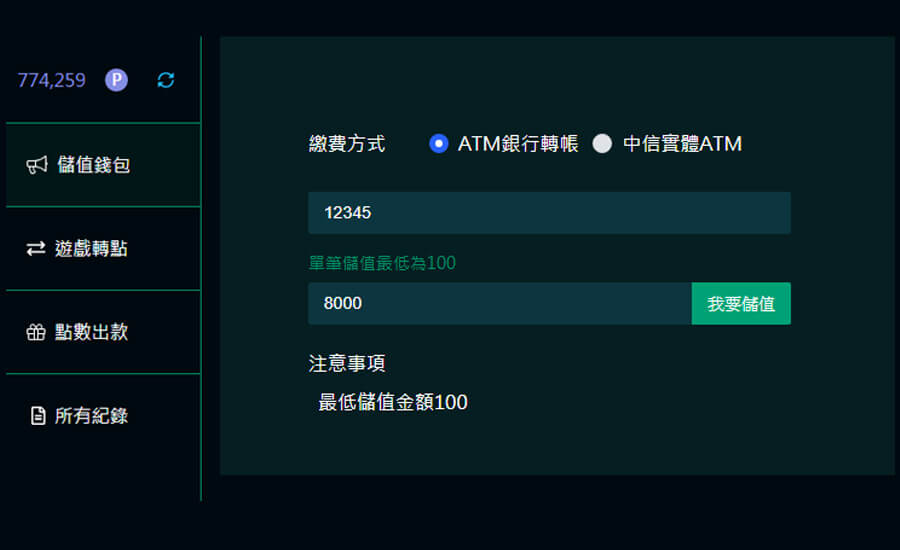Select the ATM銀行轉帳 payment radio button
The height and width of the screenshot is (550, 900).
coord(438,144)
